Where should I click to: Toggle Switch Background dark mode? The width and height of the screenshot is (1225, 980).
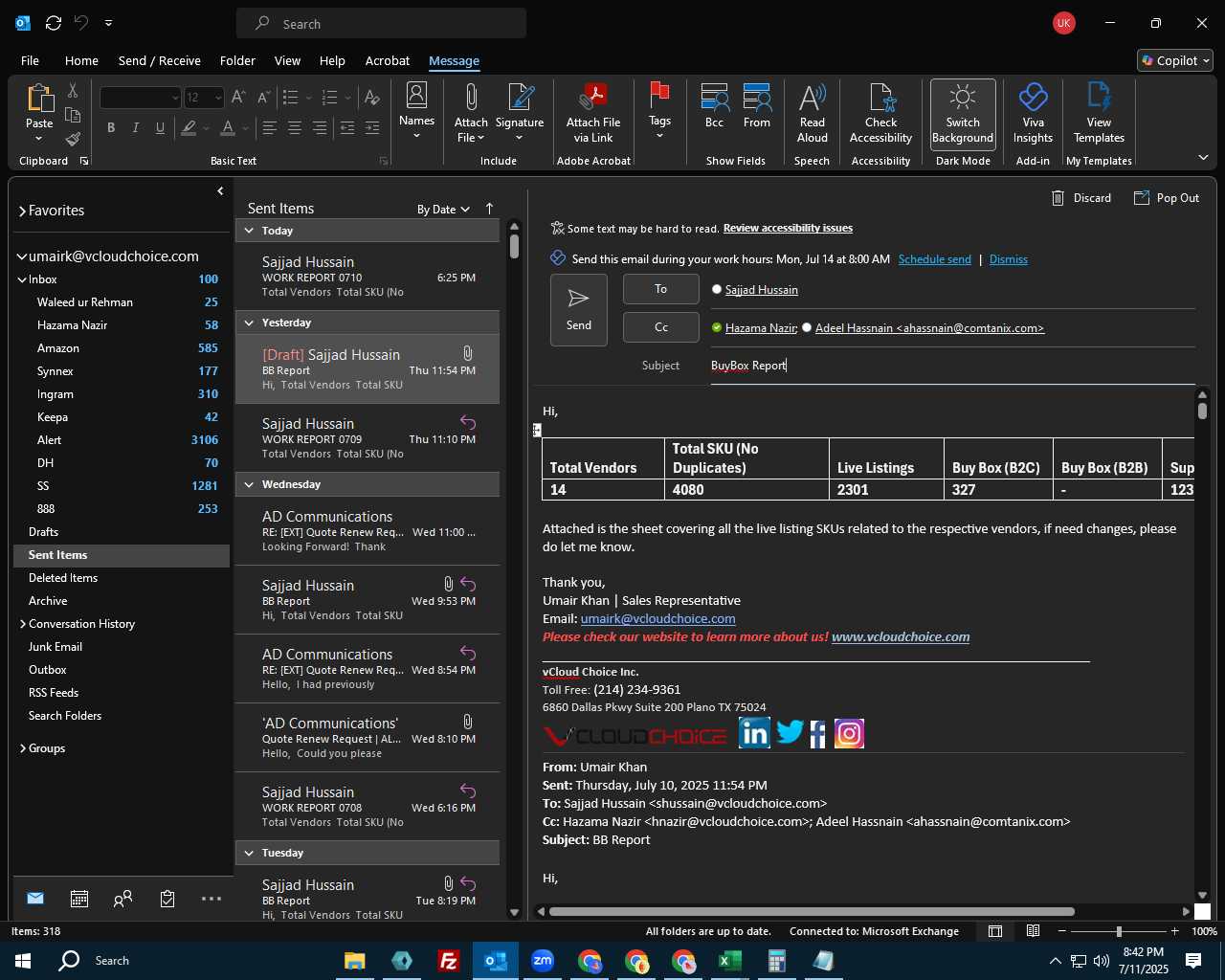tap(963, 115)
